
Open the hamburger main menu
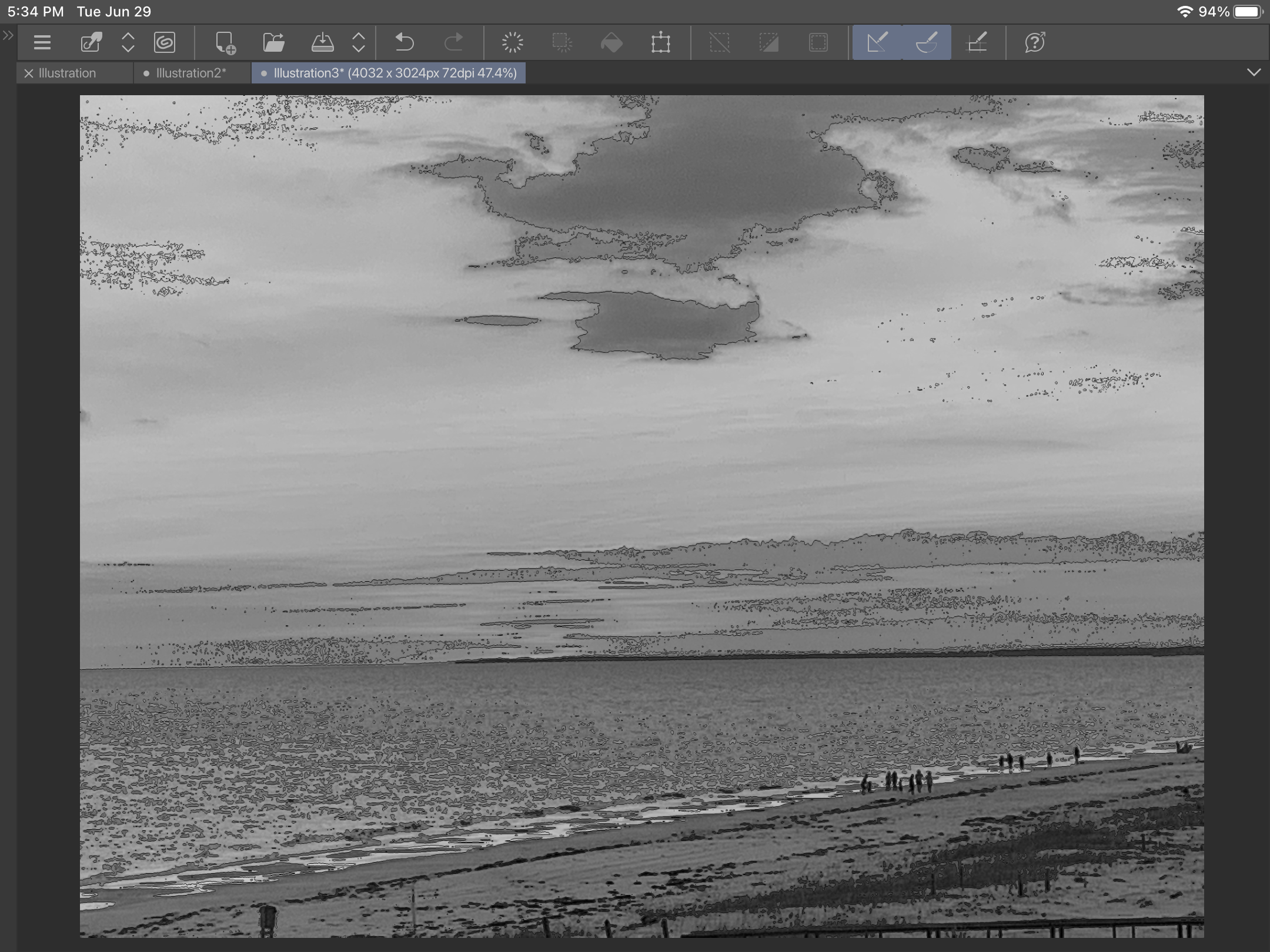pos(42,42)
